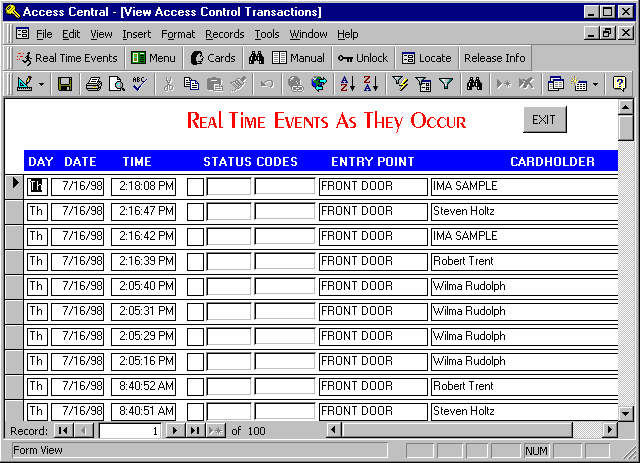Check the status box for 2:18:08 PM row
Image resolution: width=640 pixels, height=463 pixels.
click(x=195, y=186)
